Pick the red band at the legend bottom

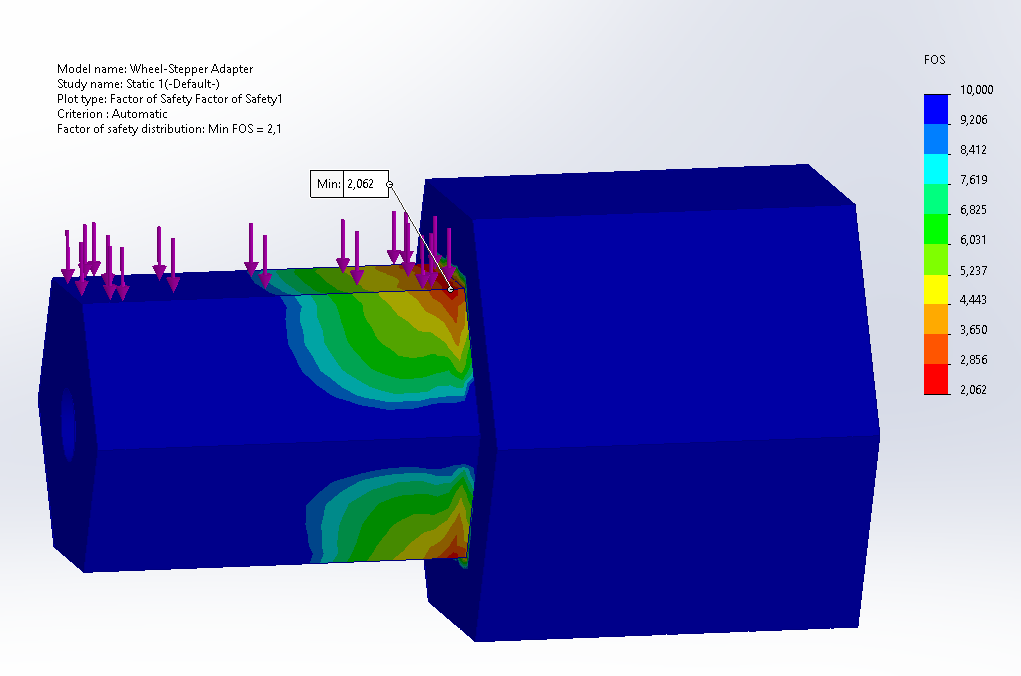(936, 379)
